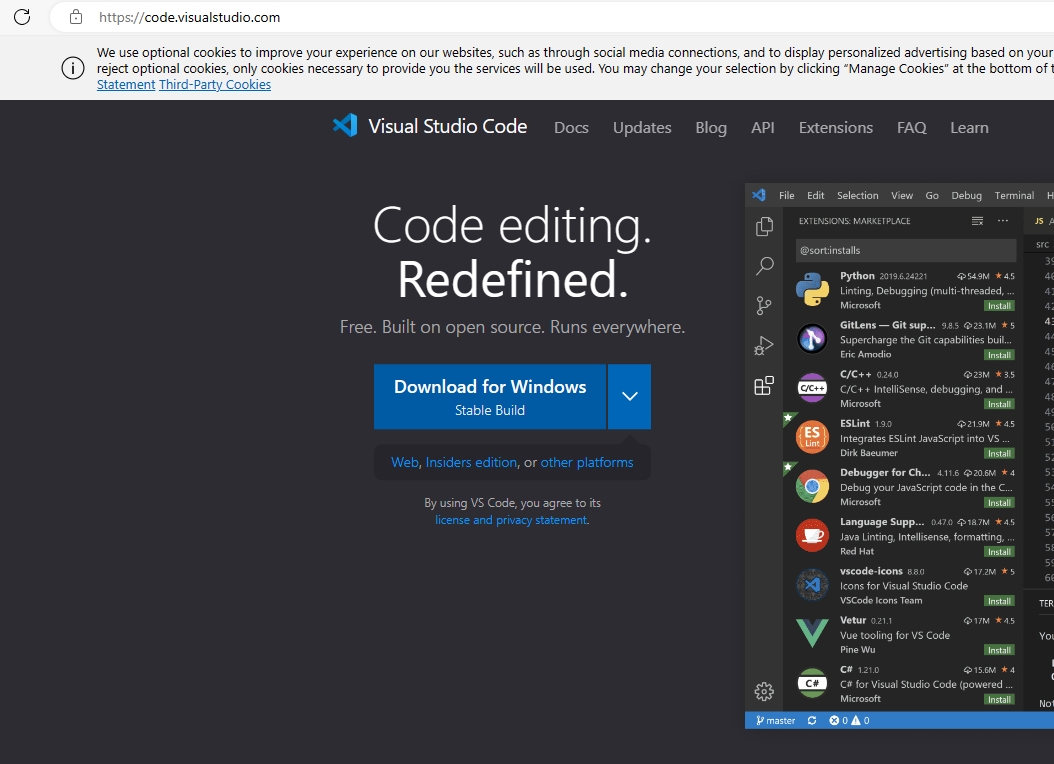The width and height of the screenshot is (1054, 764).
Task: Open the Insiders edition link
Action: 471,462
